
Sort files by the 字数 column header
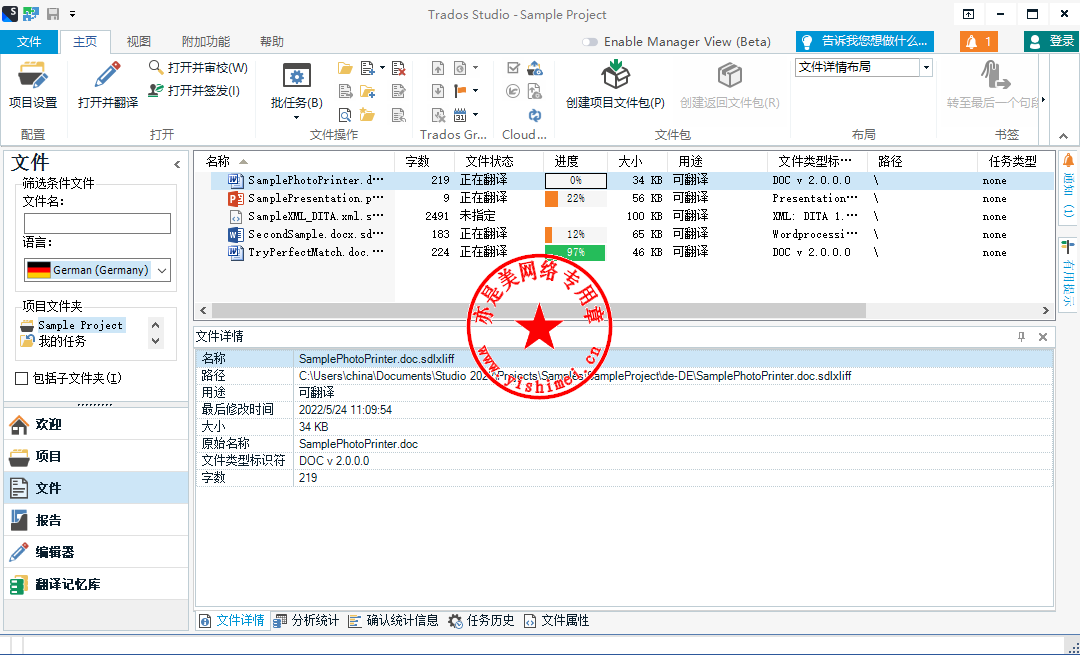tap(424, 161)
